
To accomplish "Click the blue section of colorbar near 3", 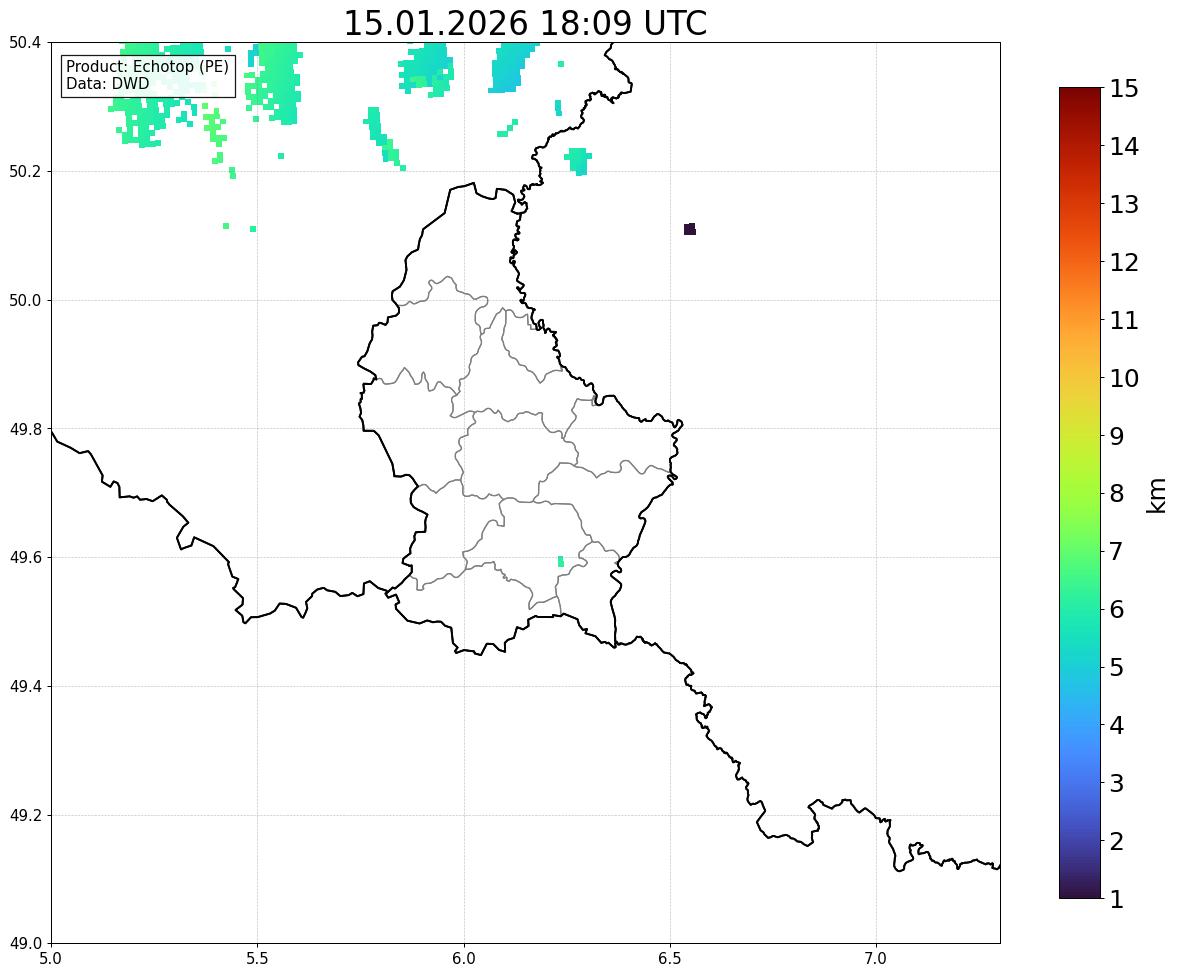I will (x=1080, y=783).
